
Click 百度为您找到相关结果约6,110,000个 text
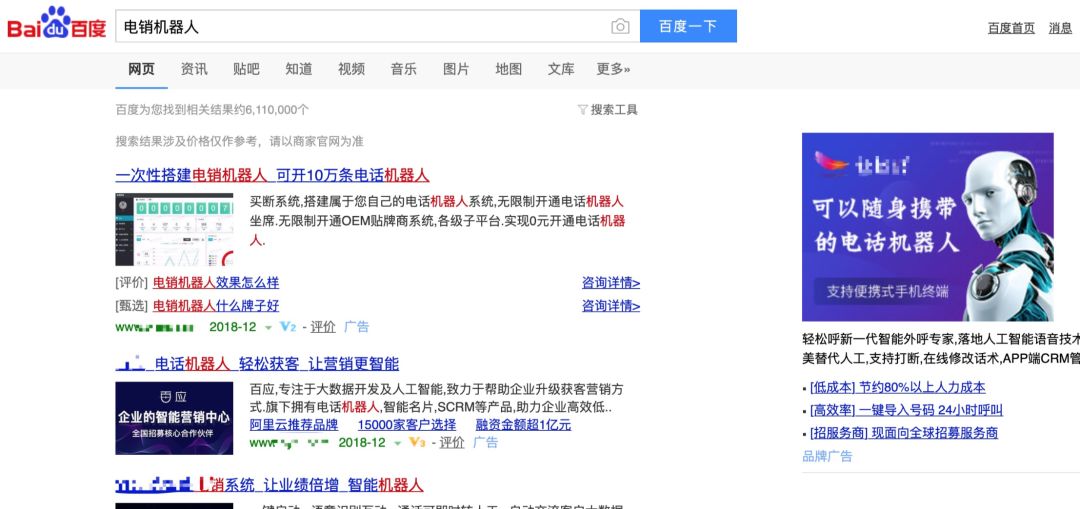(x=212, y=110)
